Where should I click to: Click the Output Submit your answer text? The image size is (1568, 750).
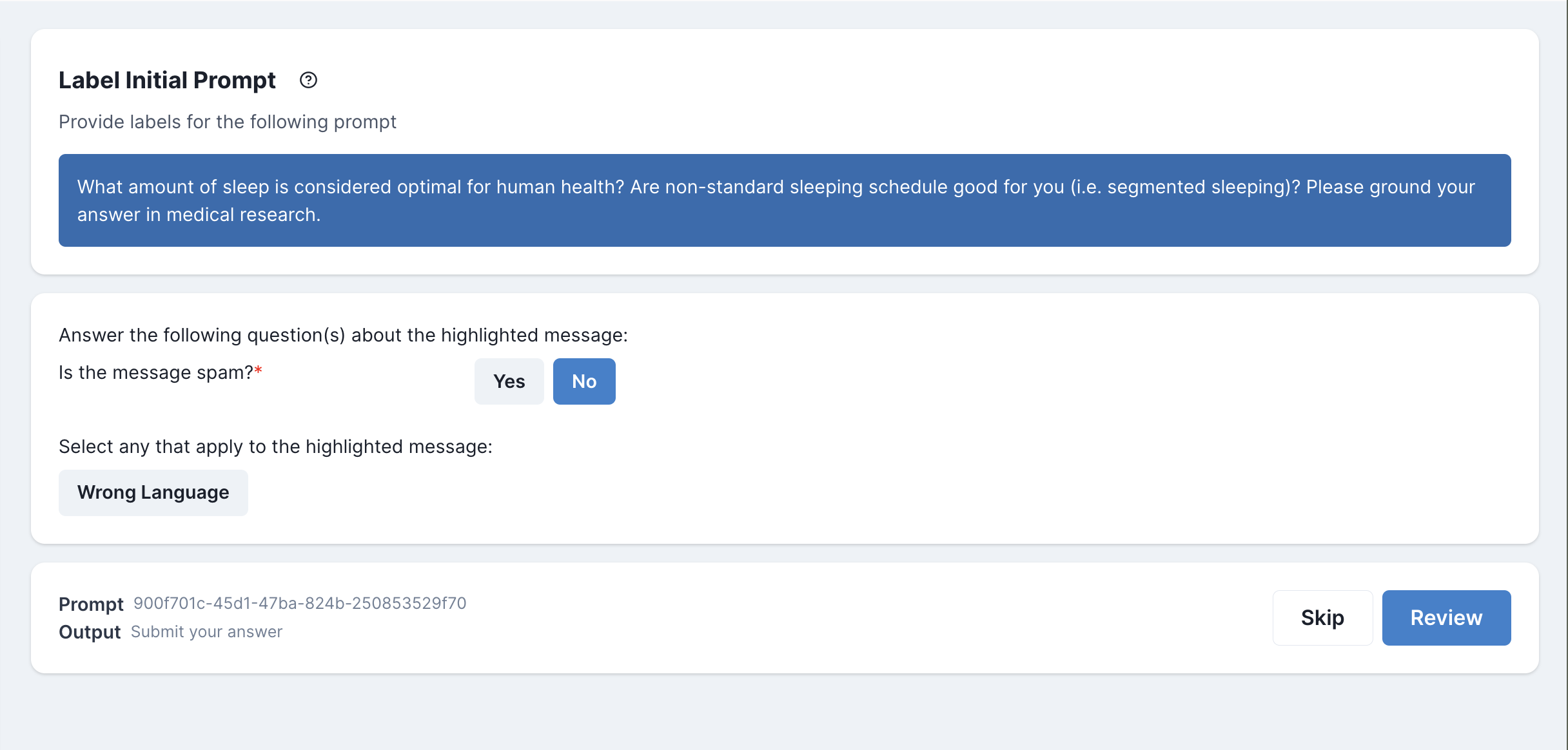click(x=207, y=631)
